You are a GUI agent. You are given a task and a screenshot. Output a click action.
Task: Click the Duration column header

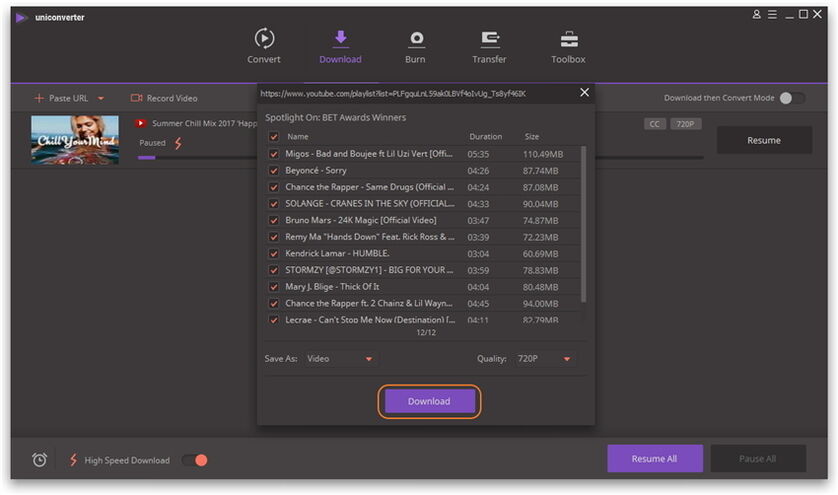coord(485,137)
